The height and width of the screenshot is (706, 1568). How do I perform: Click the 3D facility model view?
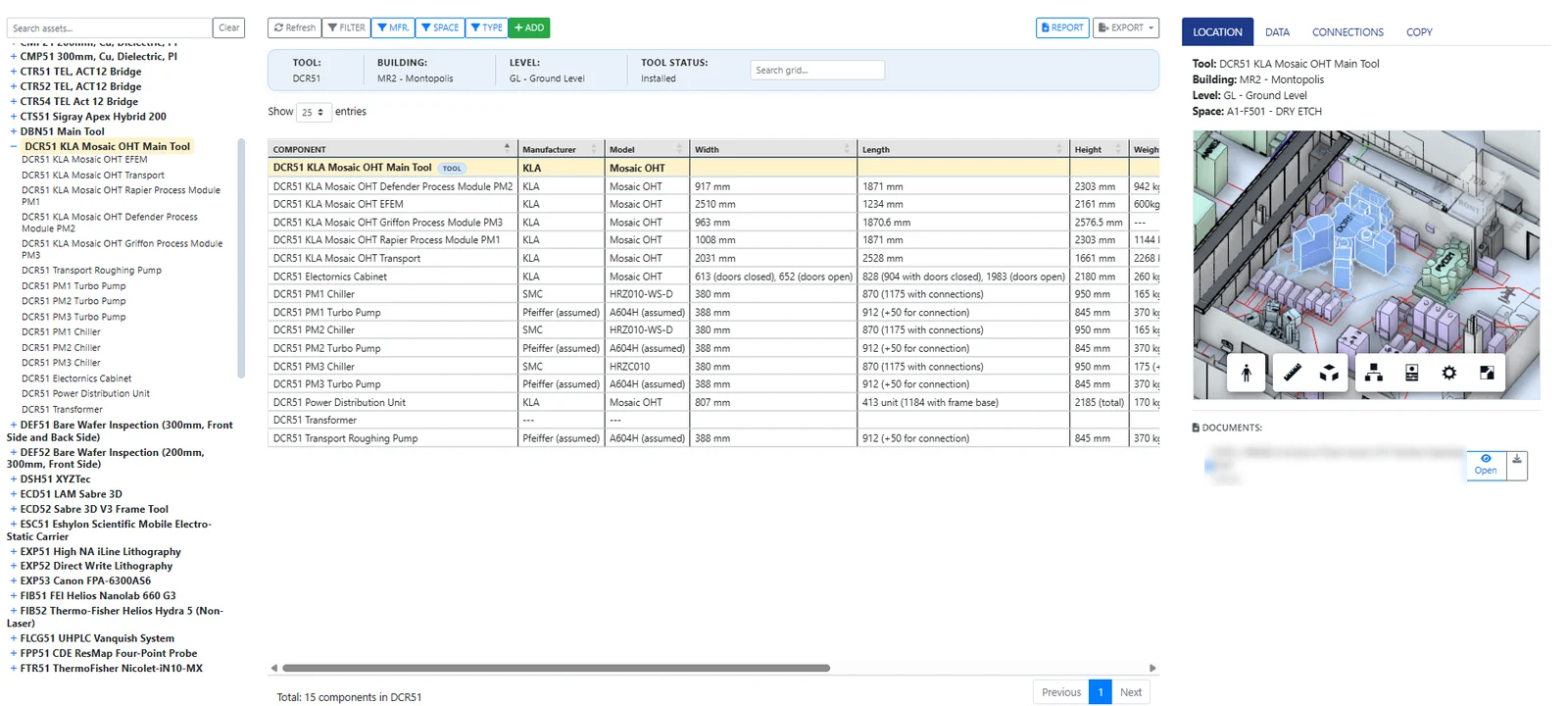[x=1366, y=265]
